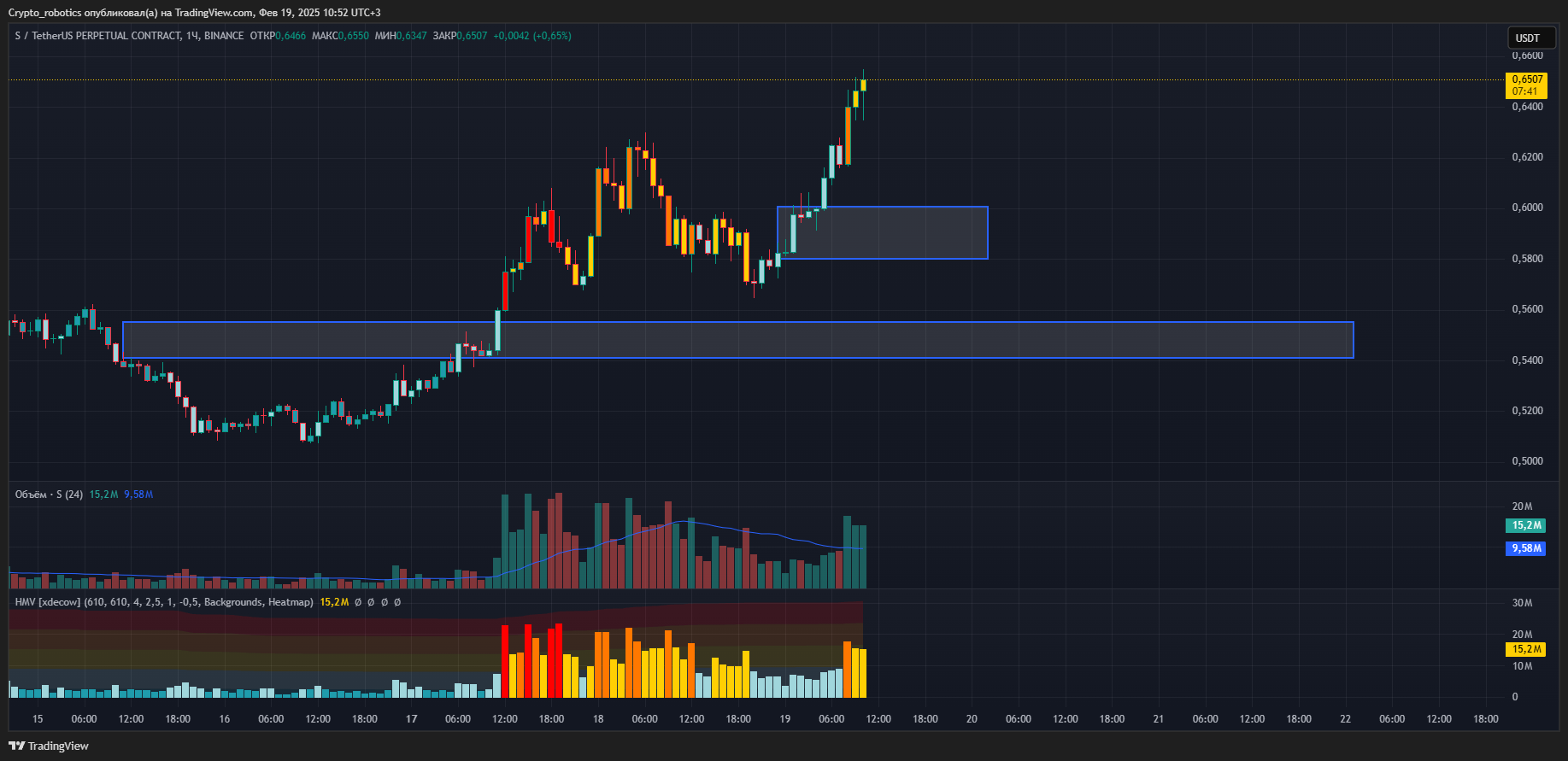This screenshot has height=761, width=1568.
Task: Click the МИН 0,6347 low value
Action: tap(401, 36)
